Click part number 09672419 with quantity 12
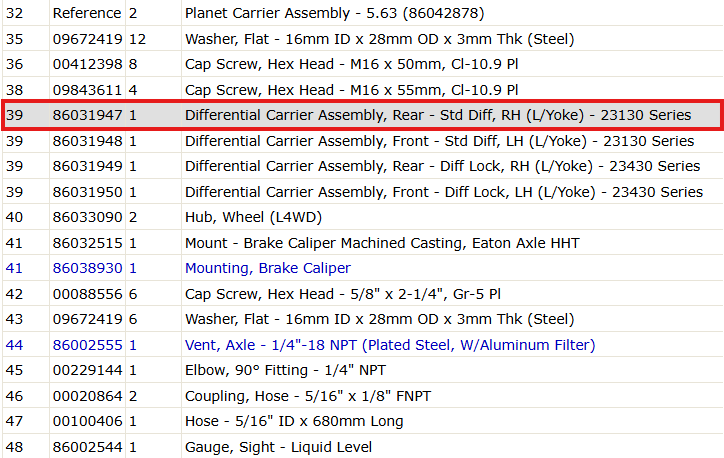 (x=87, y=39)
